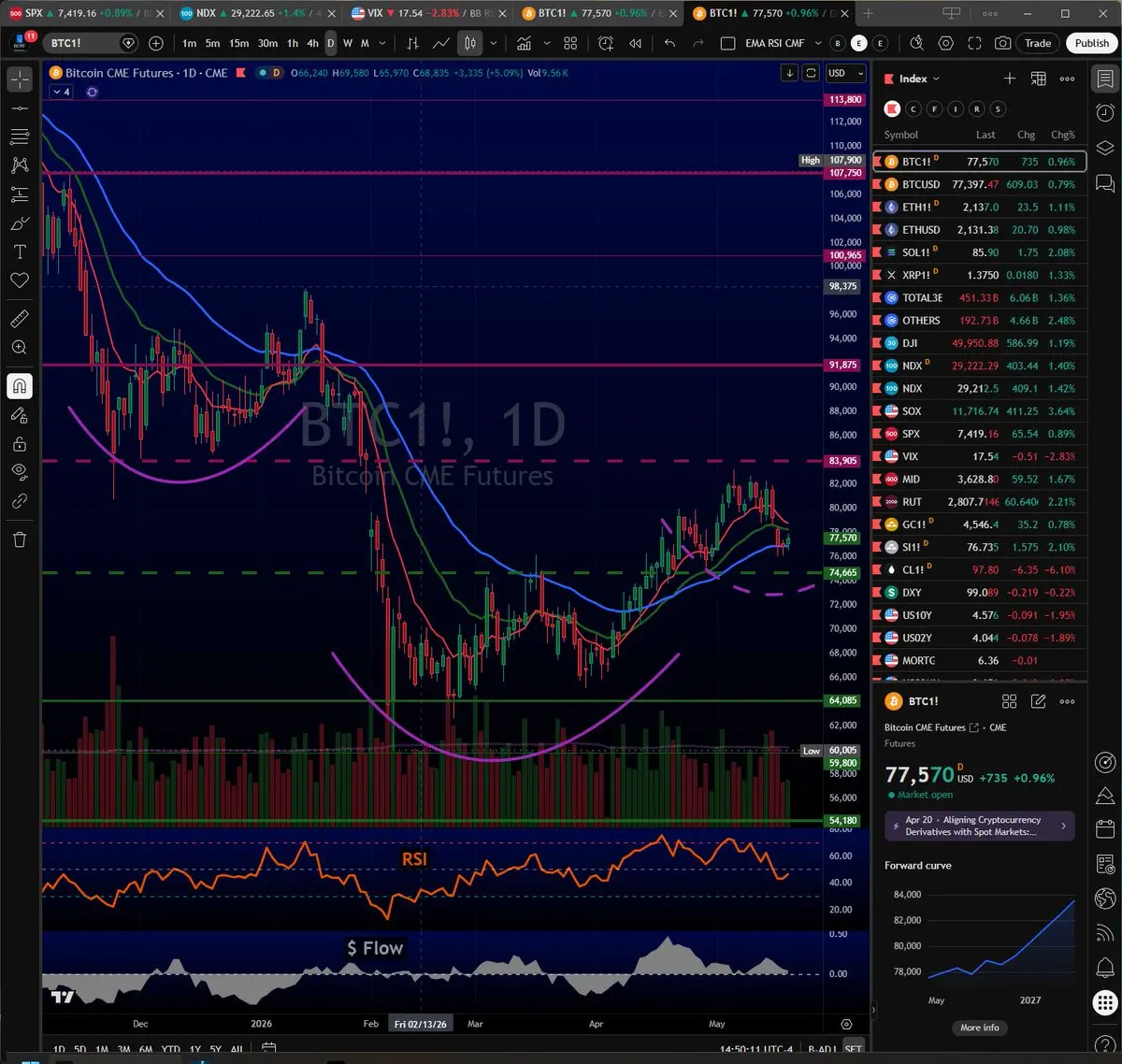Sort watchlist by Chg% column
The width and height of the screenshot is (1122, 1064).
click(1063, 135)
